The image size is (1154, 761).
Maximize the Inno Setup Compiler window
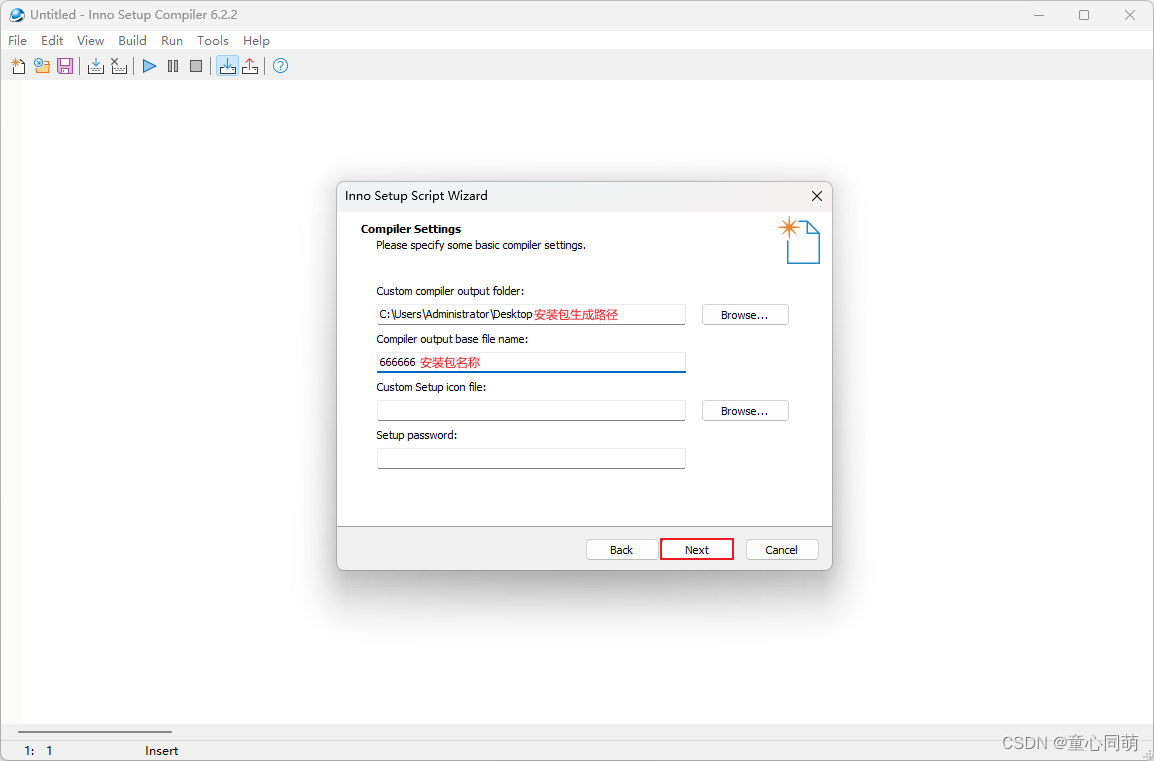1084,15
